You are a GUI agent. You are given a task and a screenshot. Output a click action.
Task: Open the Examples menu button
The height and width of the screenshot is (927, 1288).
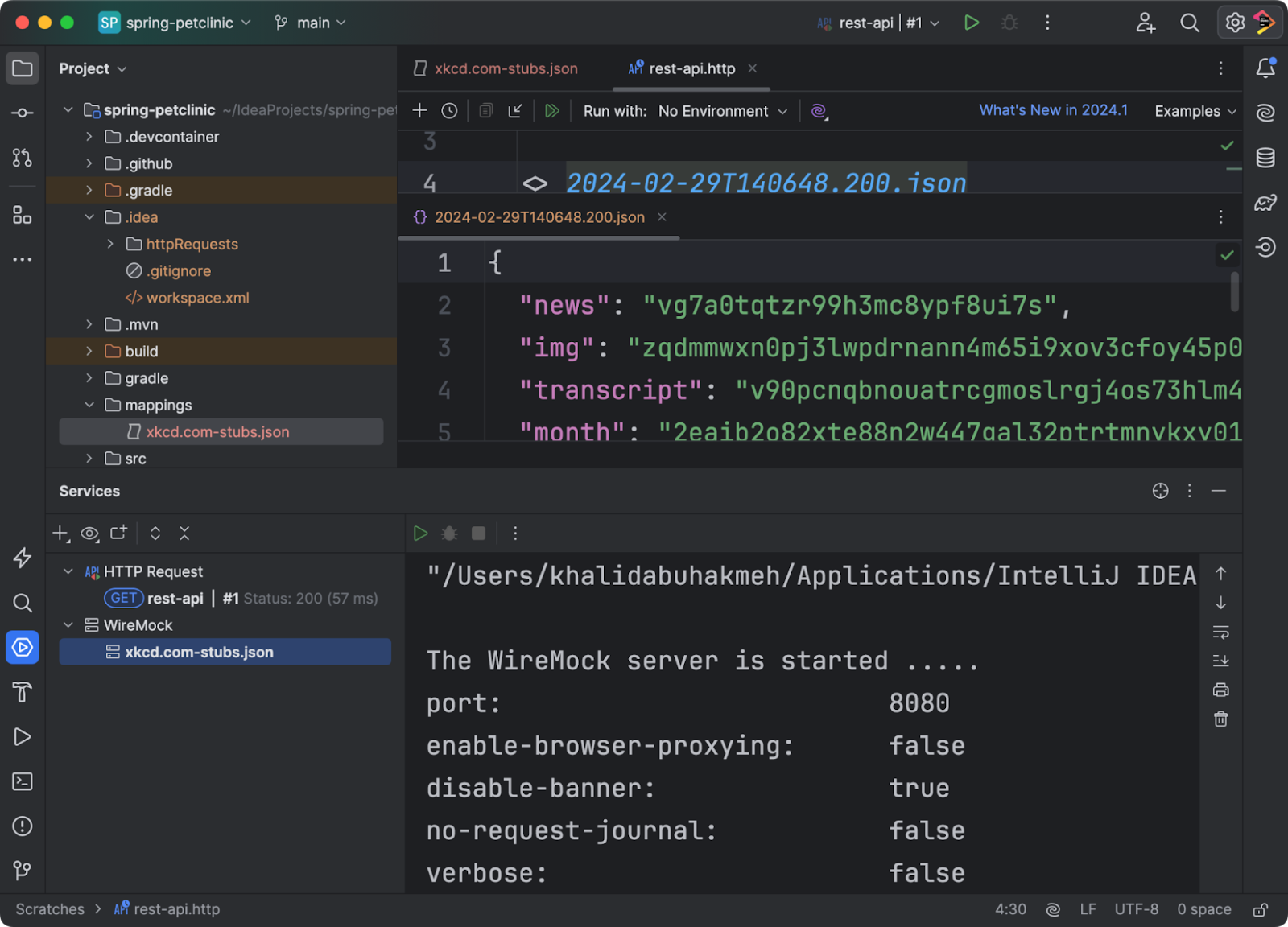1195,111
